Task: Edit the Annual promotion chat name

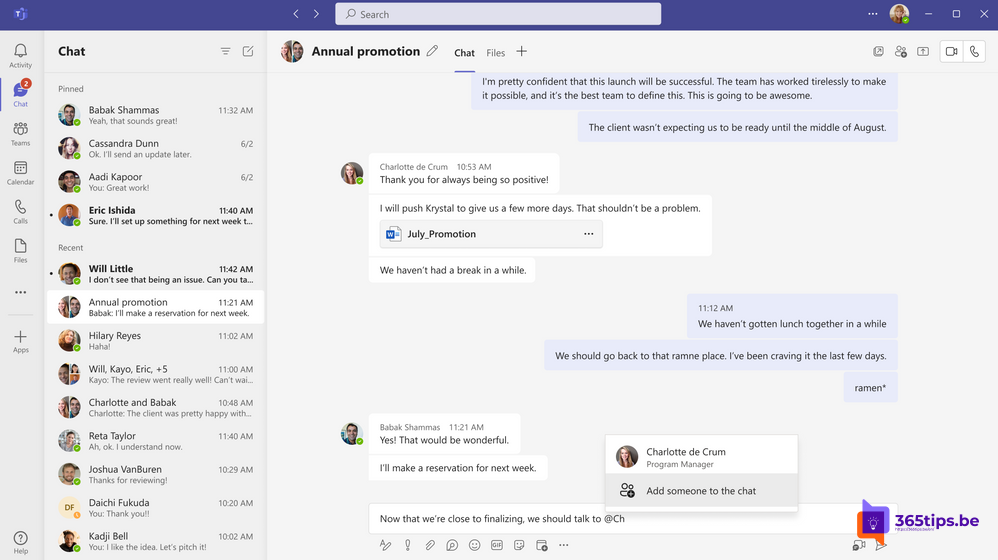Action: click(x=432, y=51)
